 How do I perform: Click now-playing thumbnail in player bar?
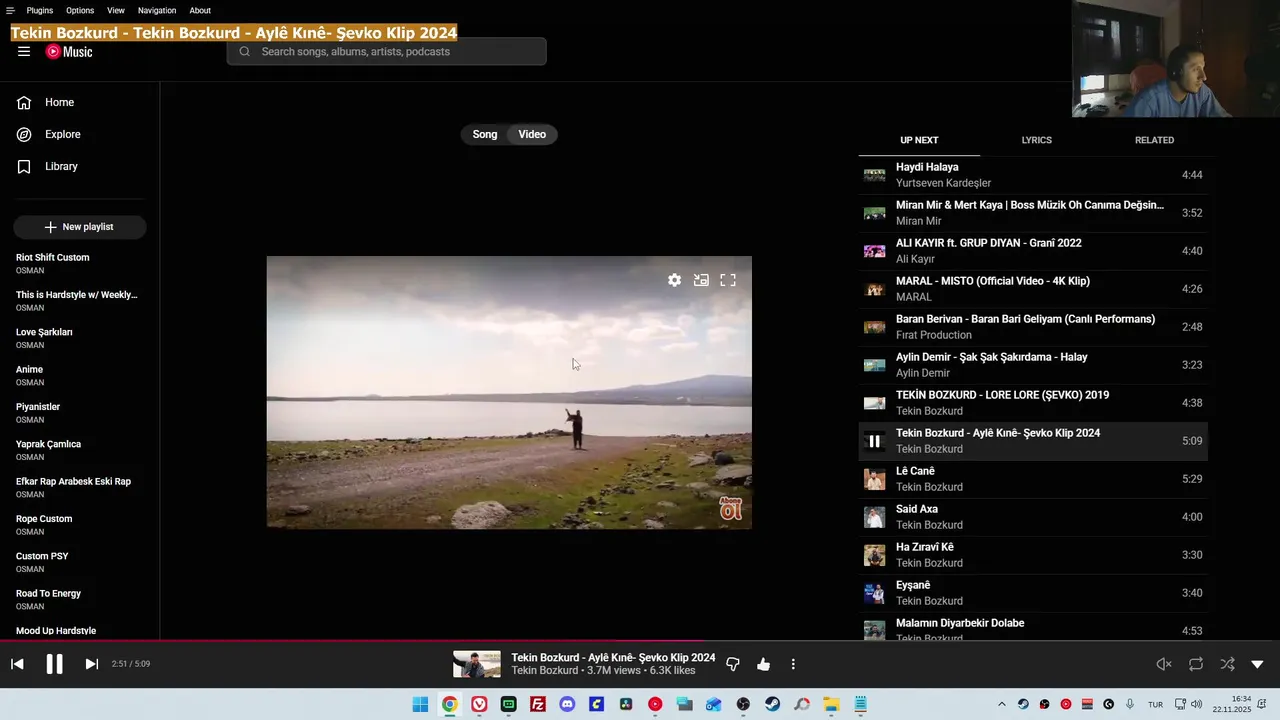tap(477, 664)
